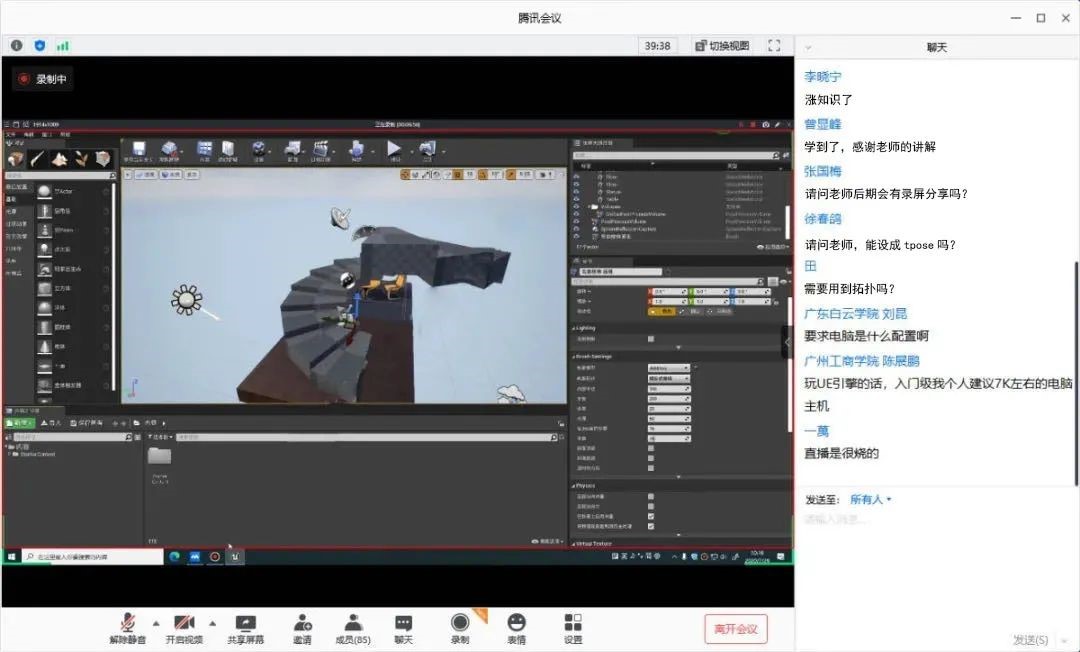Select the 几何体 category in the Place panel
Viewport: 1080px width, 652px height.
click(x=14, y=248)
